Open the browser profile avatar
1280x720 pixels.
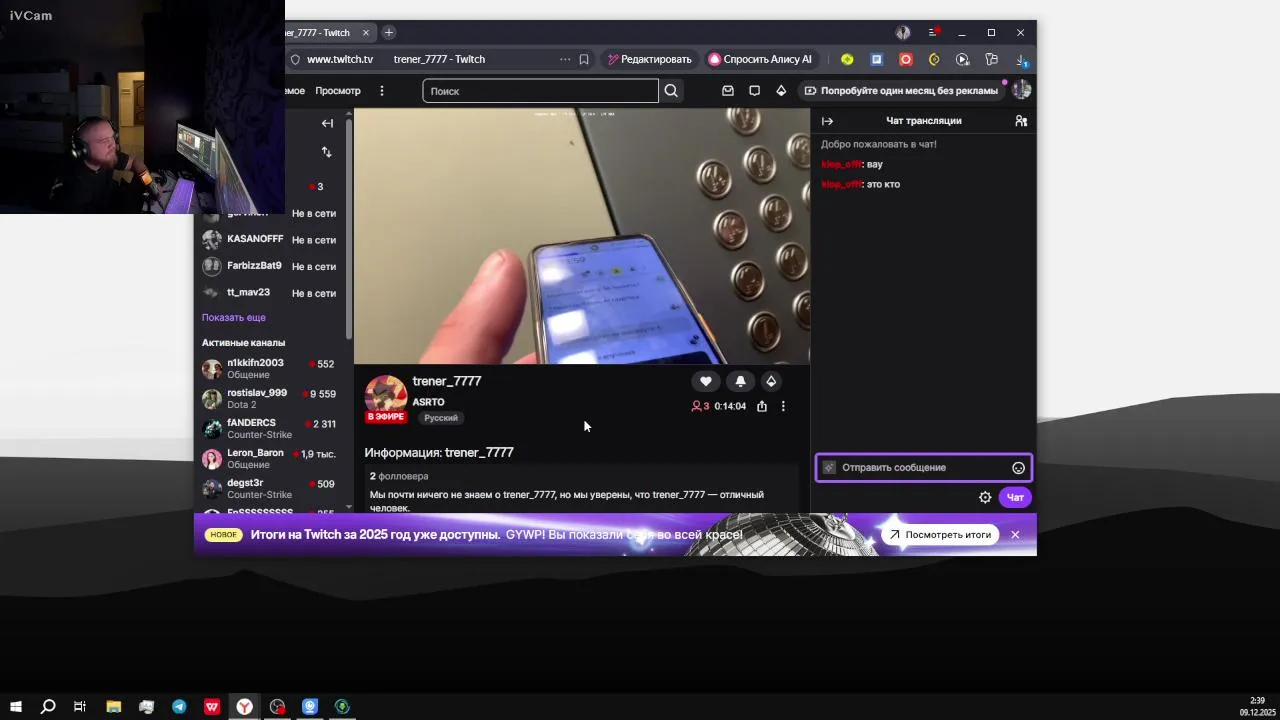903,33
